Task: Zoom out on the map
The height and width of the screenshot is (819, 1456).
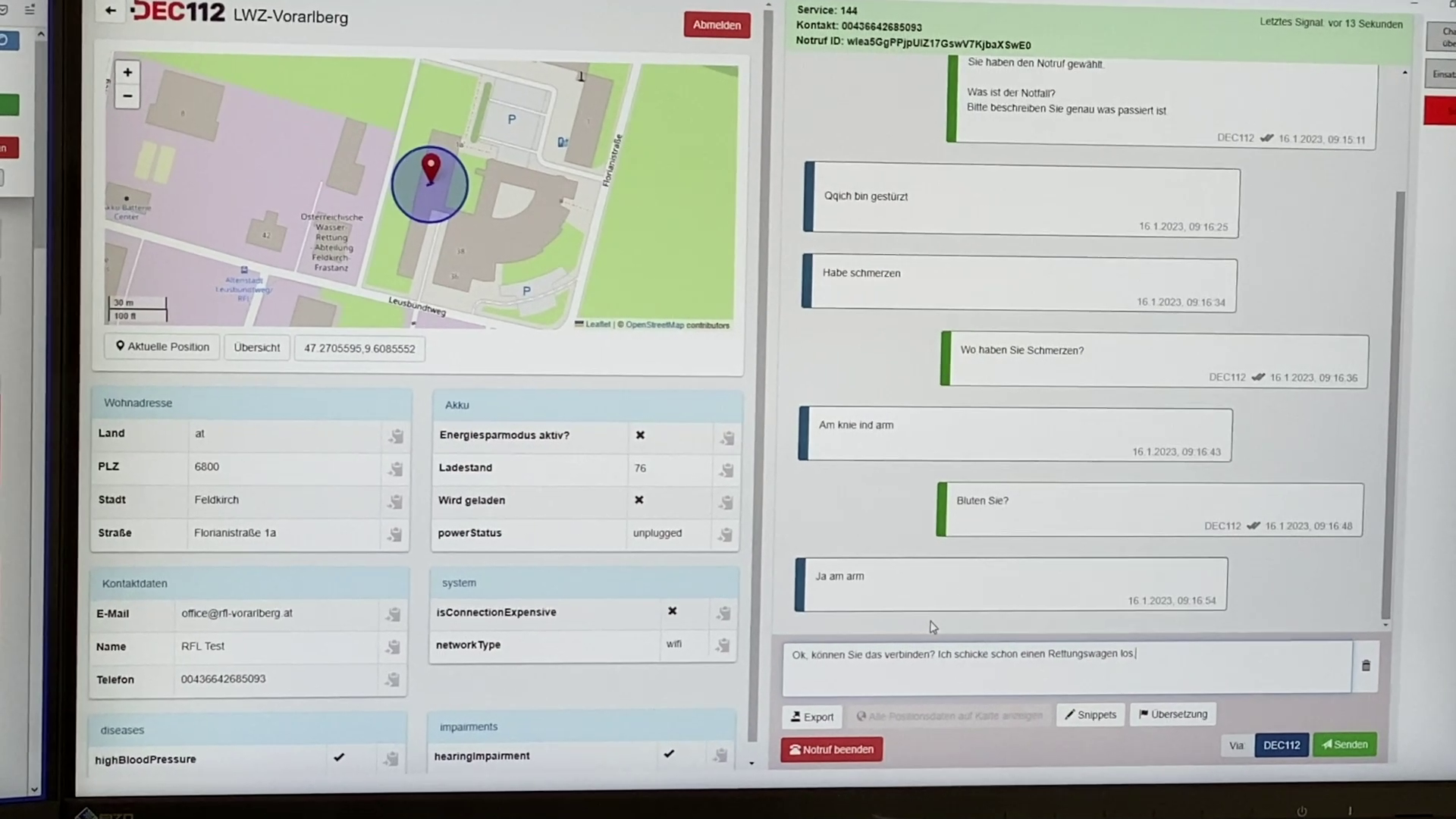Action: 127,96
